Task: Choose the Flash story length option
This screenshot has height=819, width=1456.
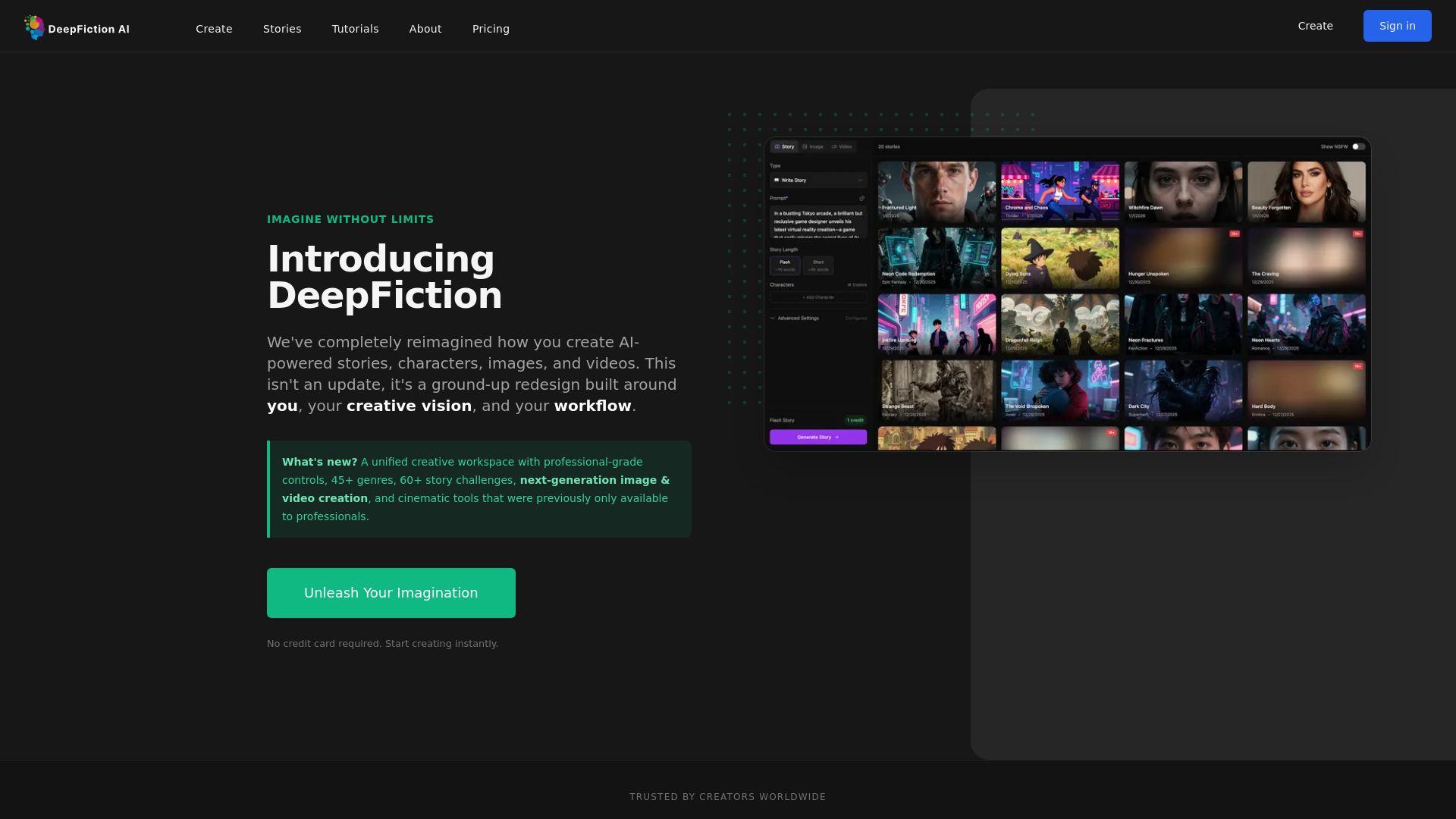Action: [785, 265]
